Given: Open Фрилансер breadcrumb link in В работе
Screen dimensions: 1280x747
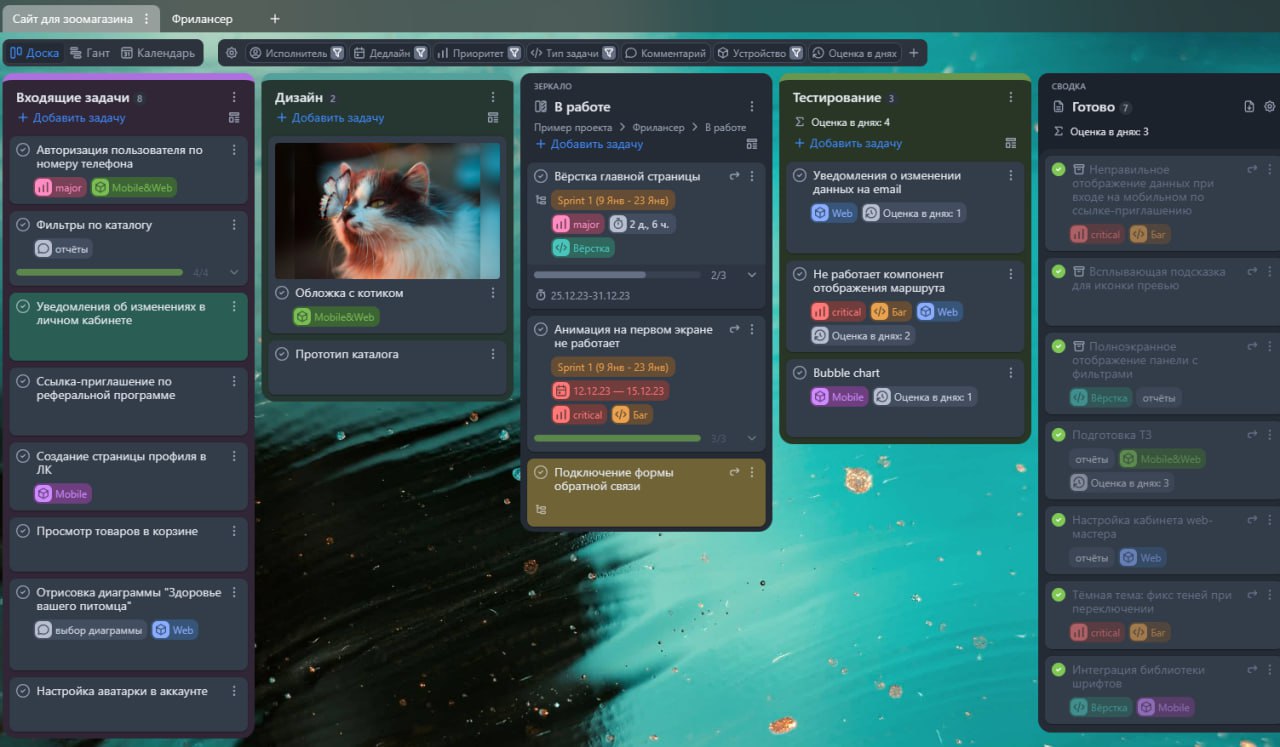Looking at the screenshot, I should pos(658,128).
